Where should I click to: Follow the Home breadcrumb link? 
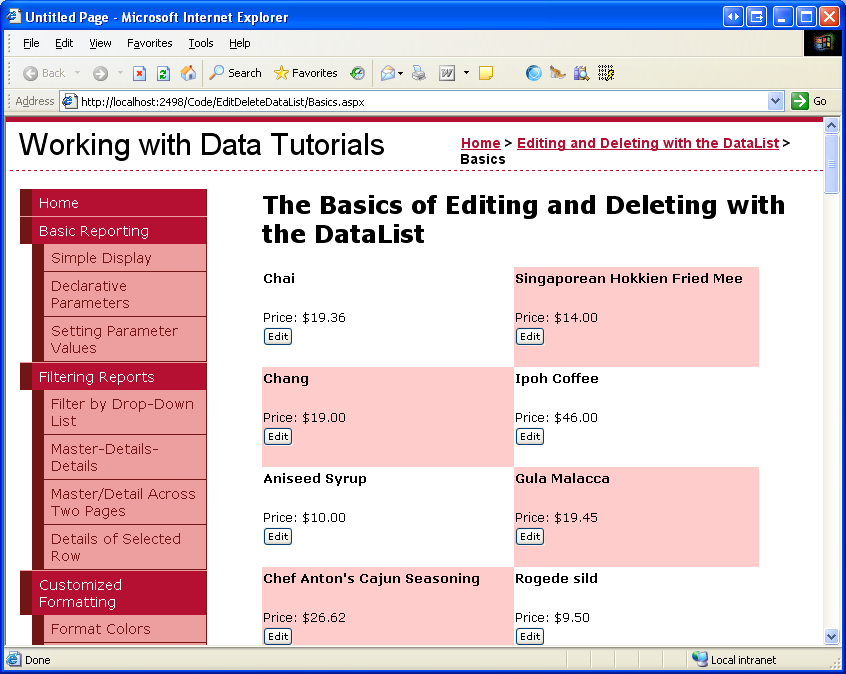pyautogui.click(x=480, y=143)
